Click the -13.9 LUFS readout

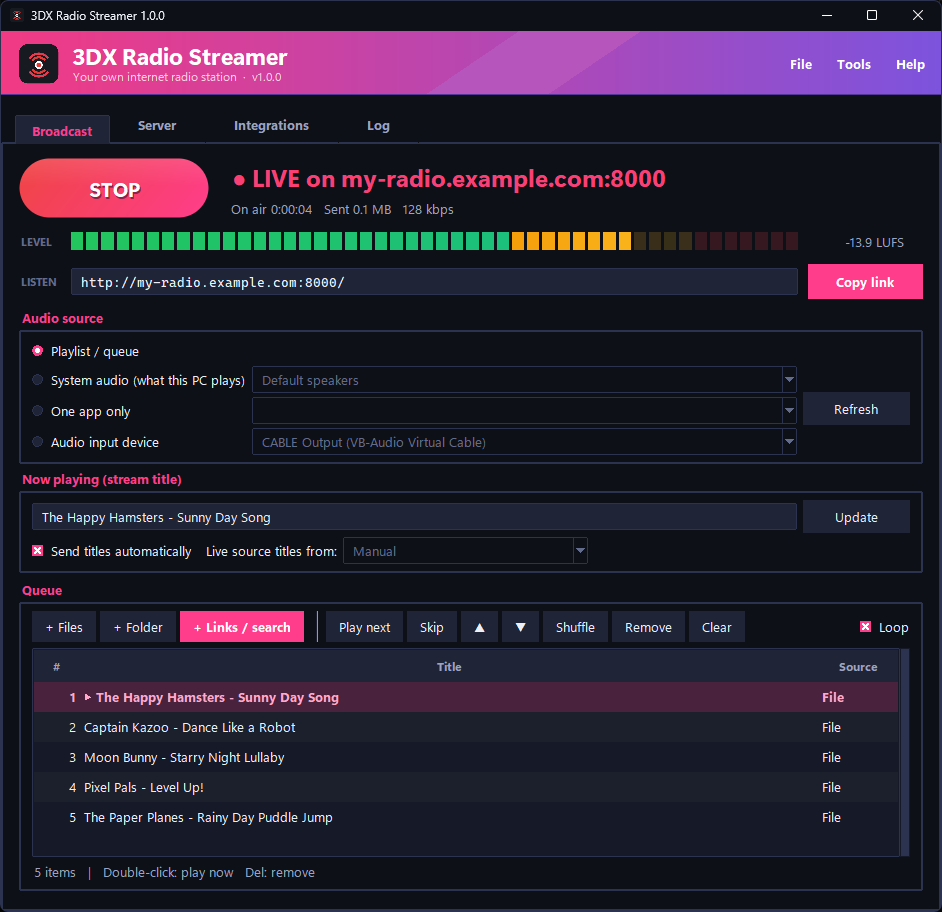(874, 243)
